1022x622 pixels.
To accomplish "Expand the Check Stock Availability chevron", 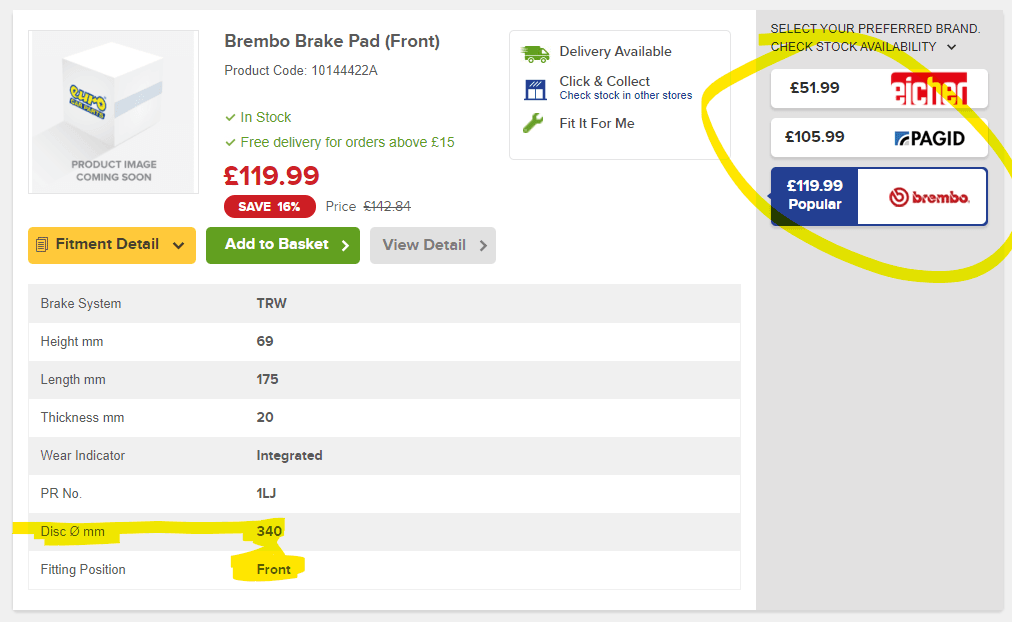I will tap(951, 47).
